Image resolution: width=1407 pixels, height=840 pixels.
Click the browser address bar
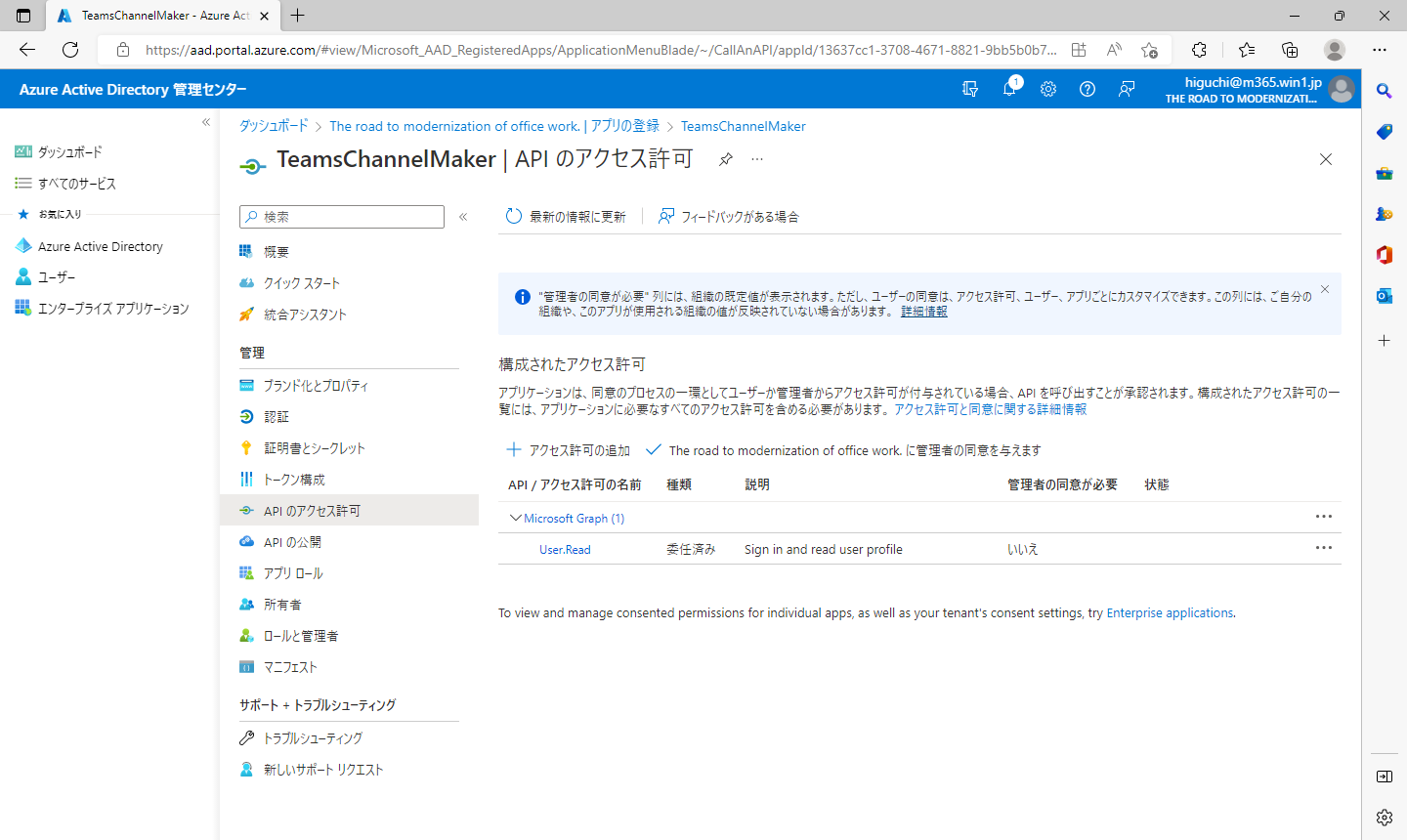coord(600,50)
